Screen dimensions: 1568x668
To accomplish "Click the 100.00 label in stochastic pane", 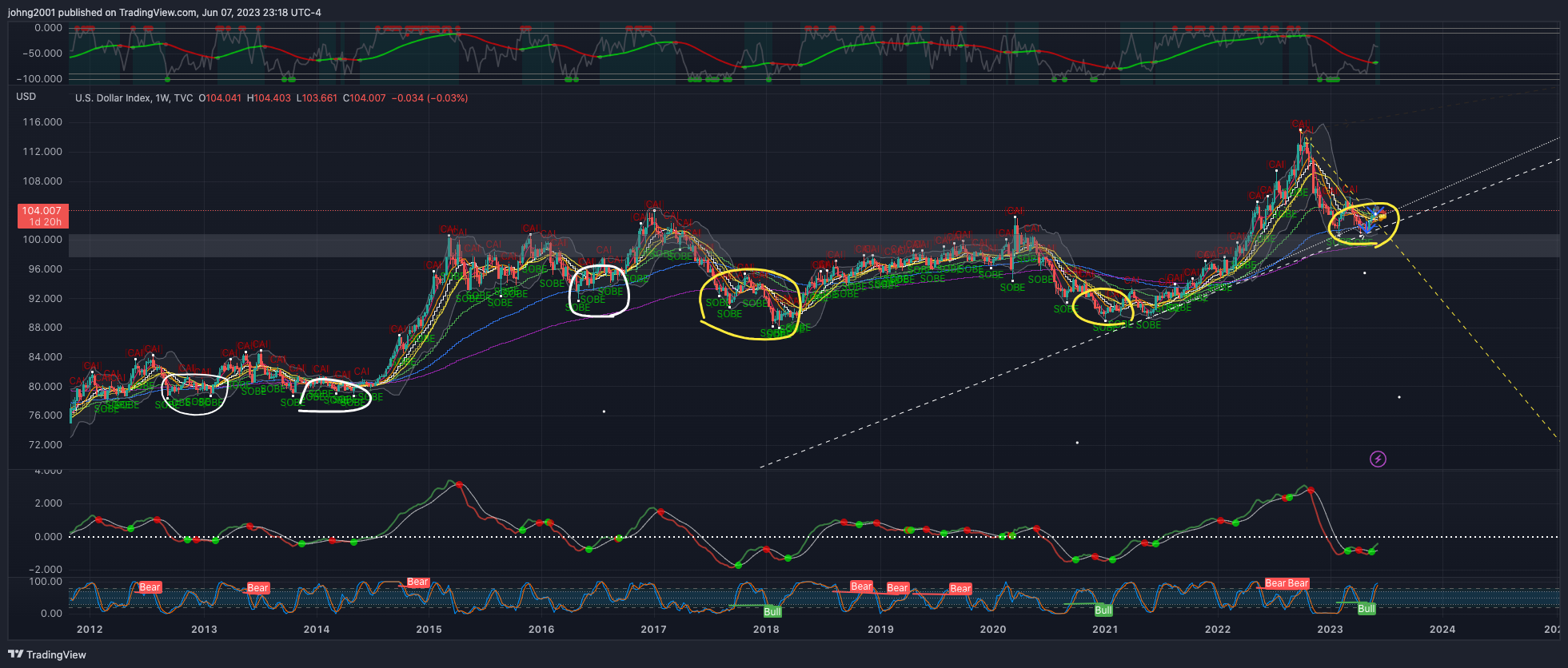I will tap(46, 582).
